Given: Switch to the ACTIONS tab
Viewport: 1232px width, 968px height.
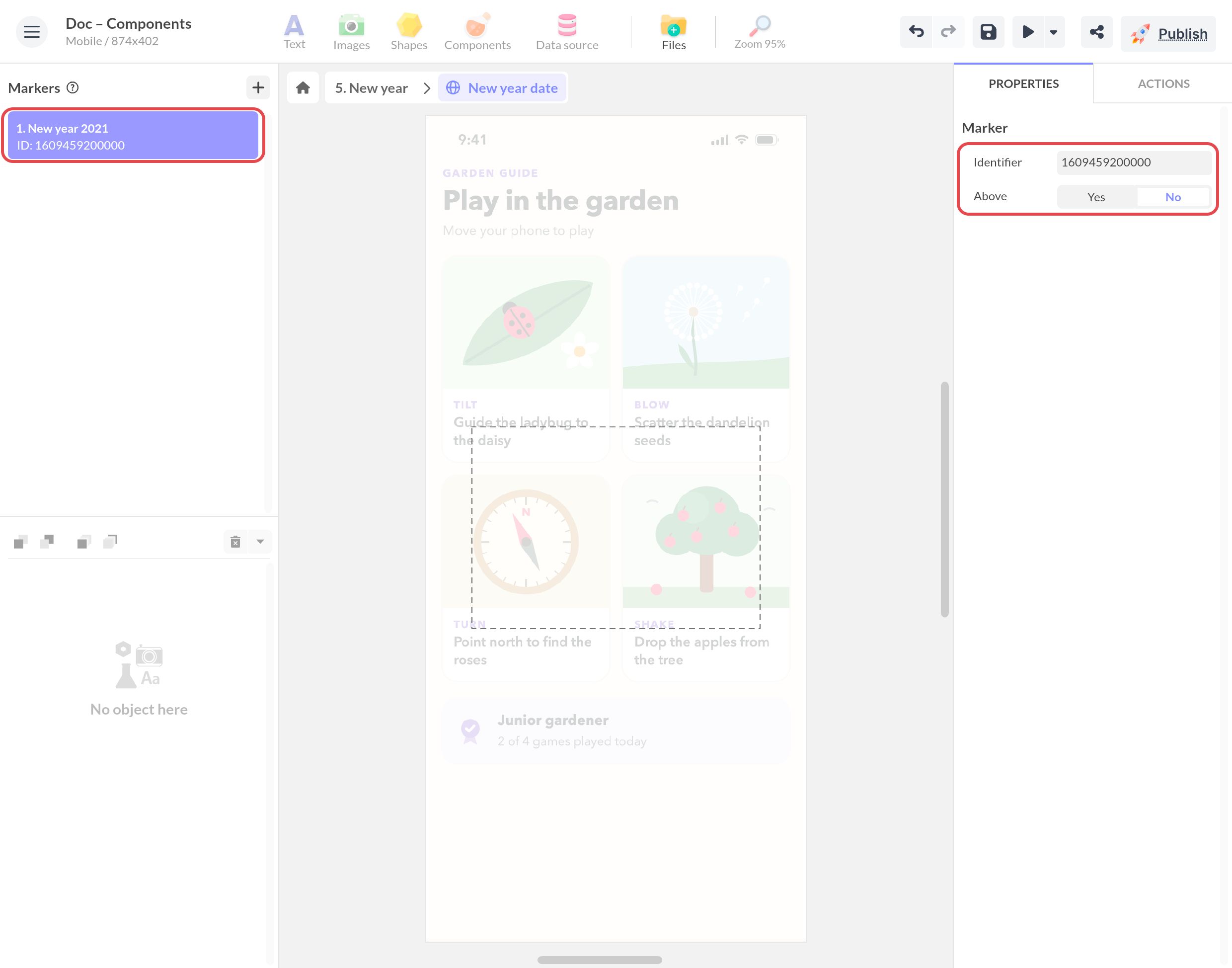Looking at the screenshot, I should 1163,84.
